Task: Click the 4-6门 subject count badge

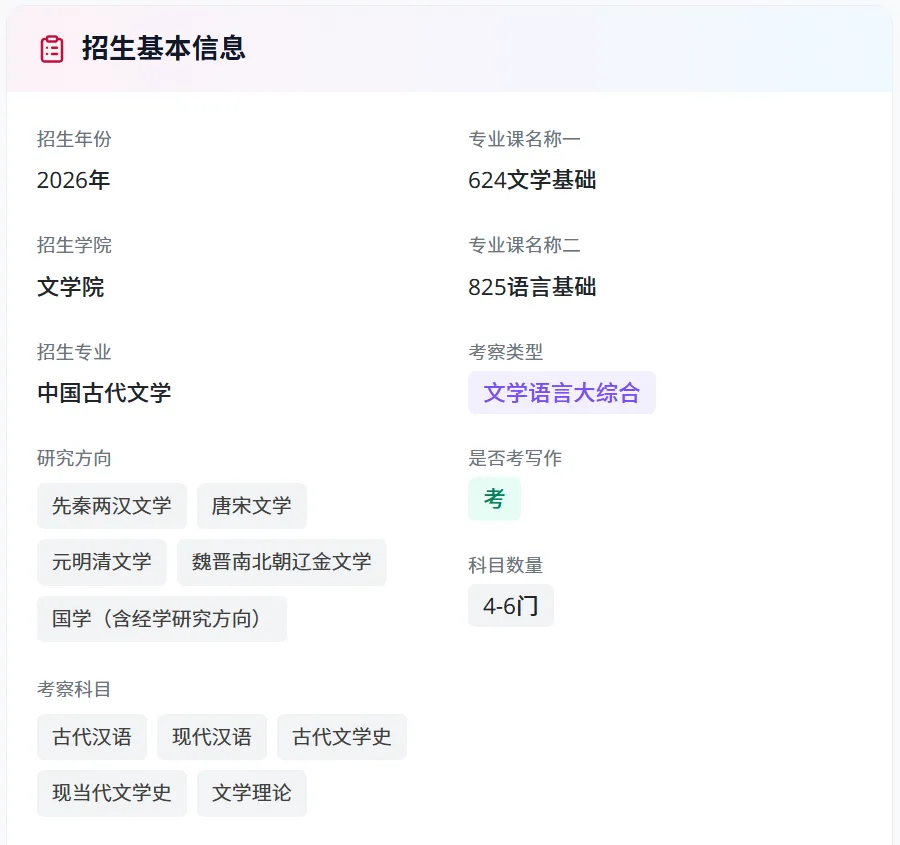Action: coord(510,606)
